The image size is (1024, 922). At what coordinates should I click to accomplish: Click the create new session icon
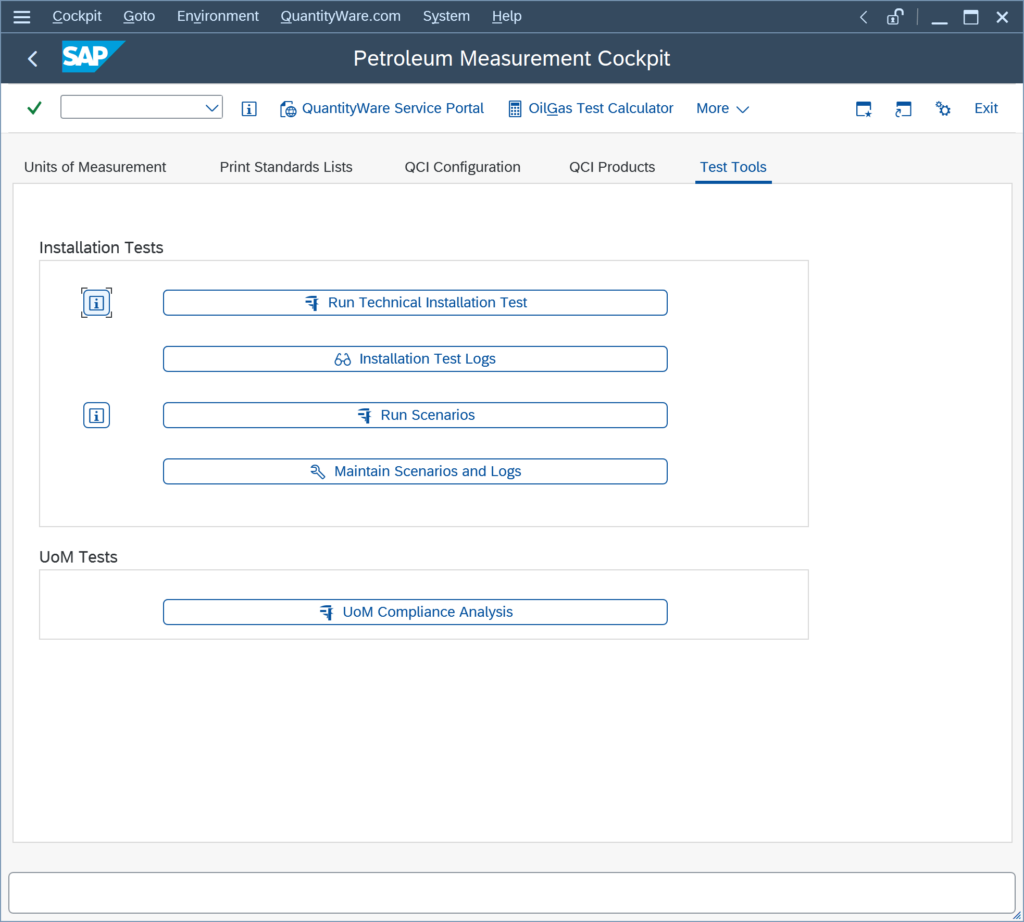863,109
